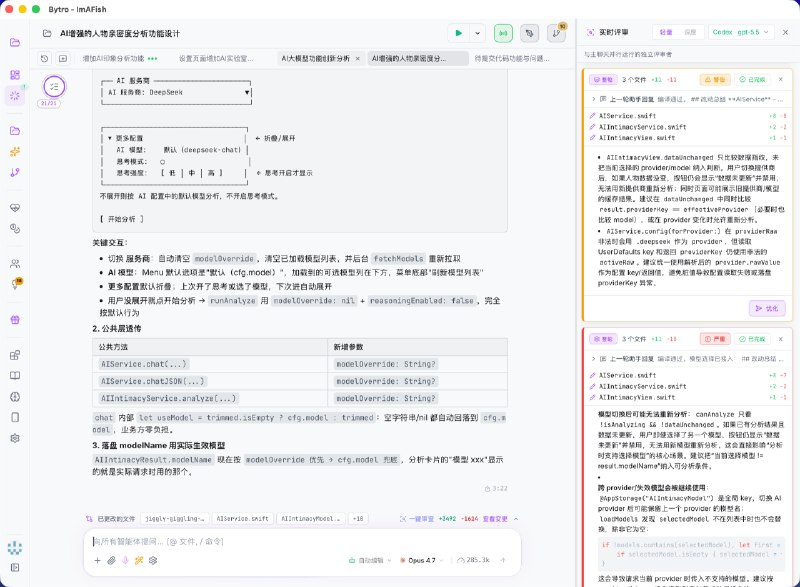Toggle the green live broadcast icon

[x=503, y=33]
